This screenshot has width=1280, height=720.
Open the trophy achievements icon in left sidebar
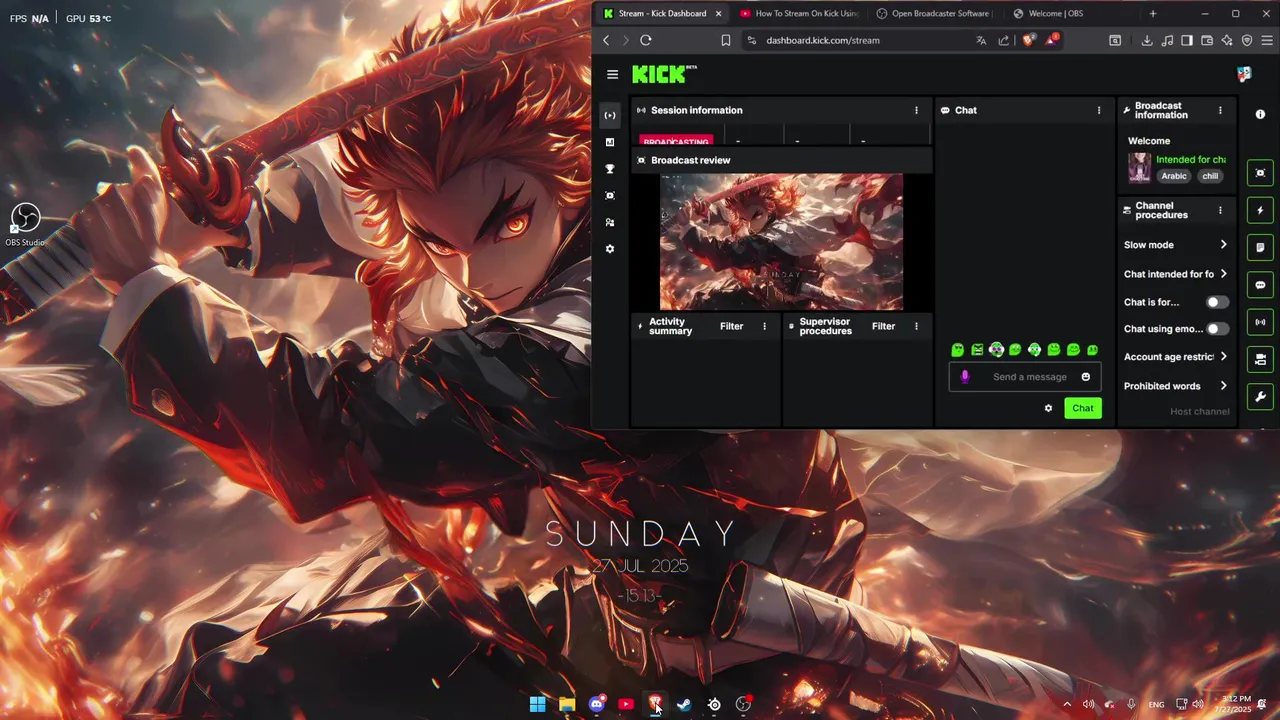(610, 169)
